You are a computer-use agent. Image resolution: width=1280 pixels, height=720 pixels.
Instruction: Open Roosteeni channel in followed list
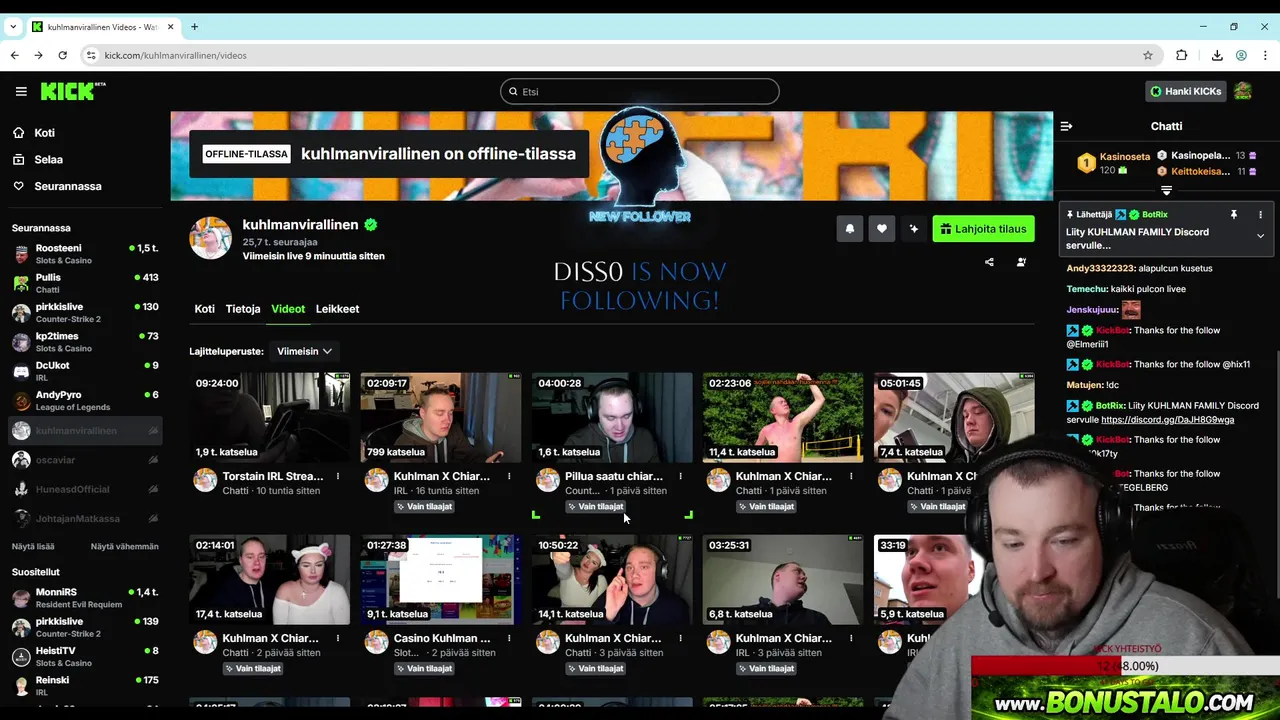[x=85, y=254]
